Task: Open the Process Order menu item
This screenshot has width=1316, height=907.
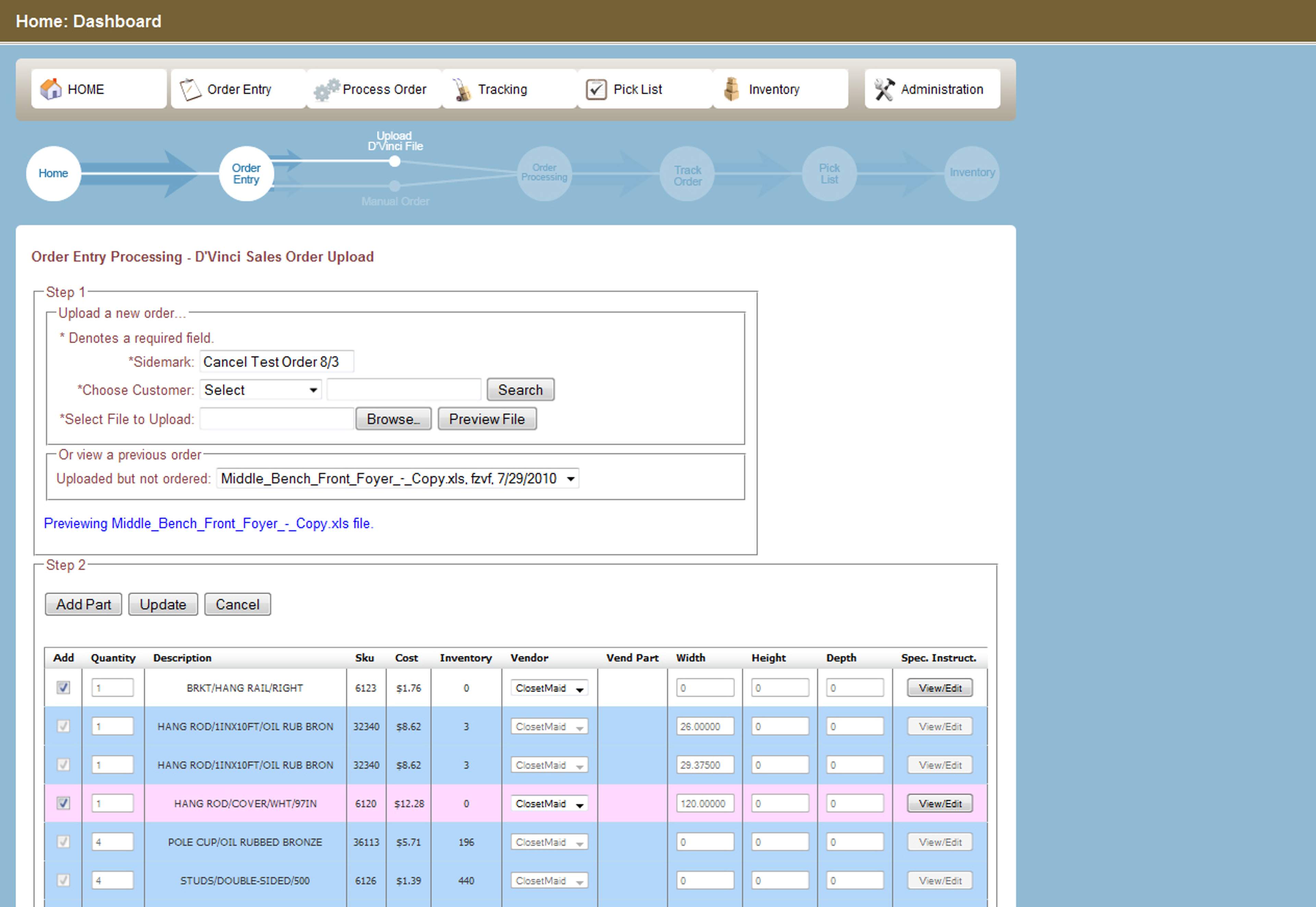Action: tap(374, 89)
